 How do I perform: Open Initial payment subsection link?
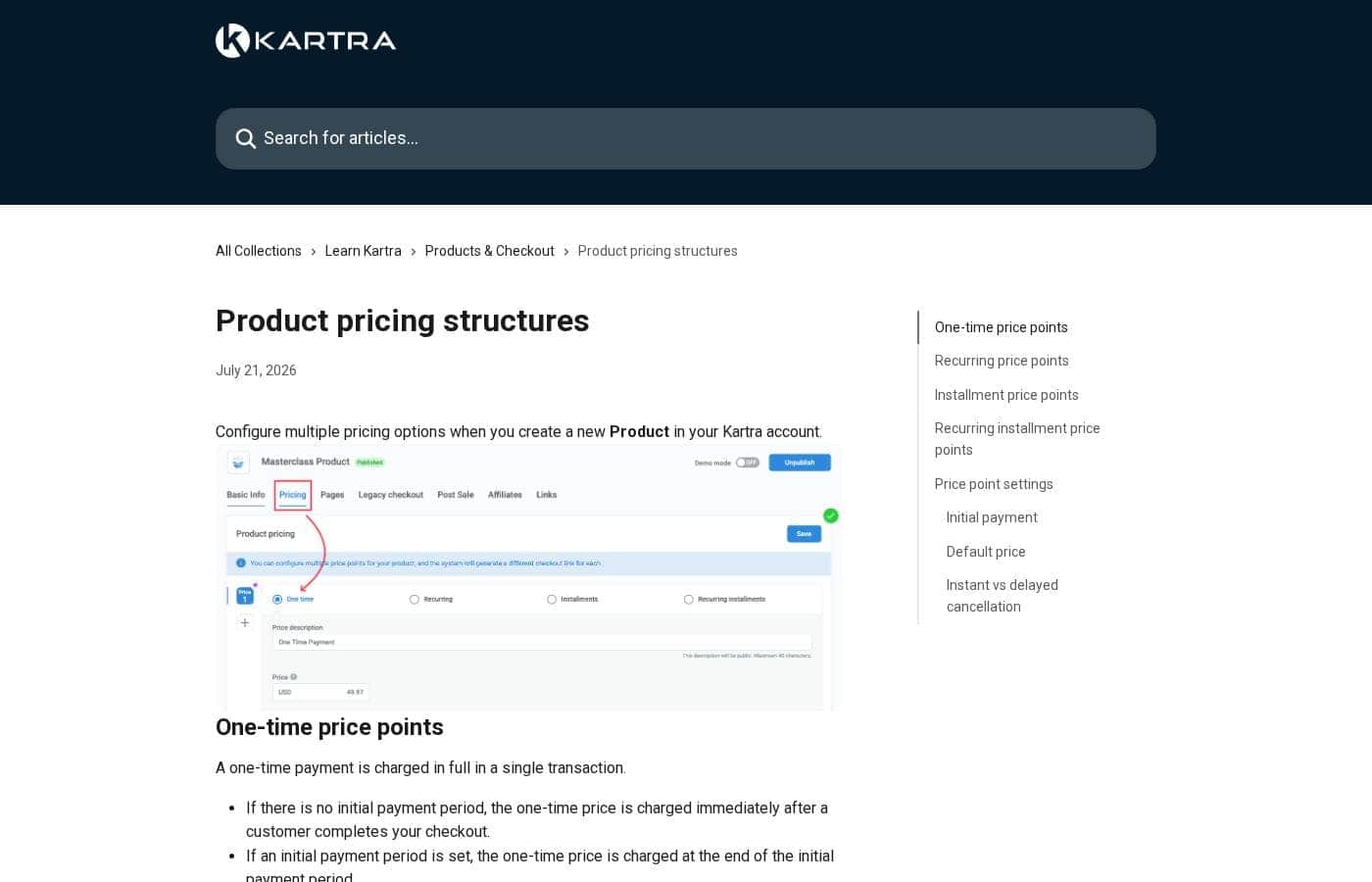coord(992,517)
